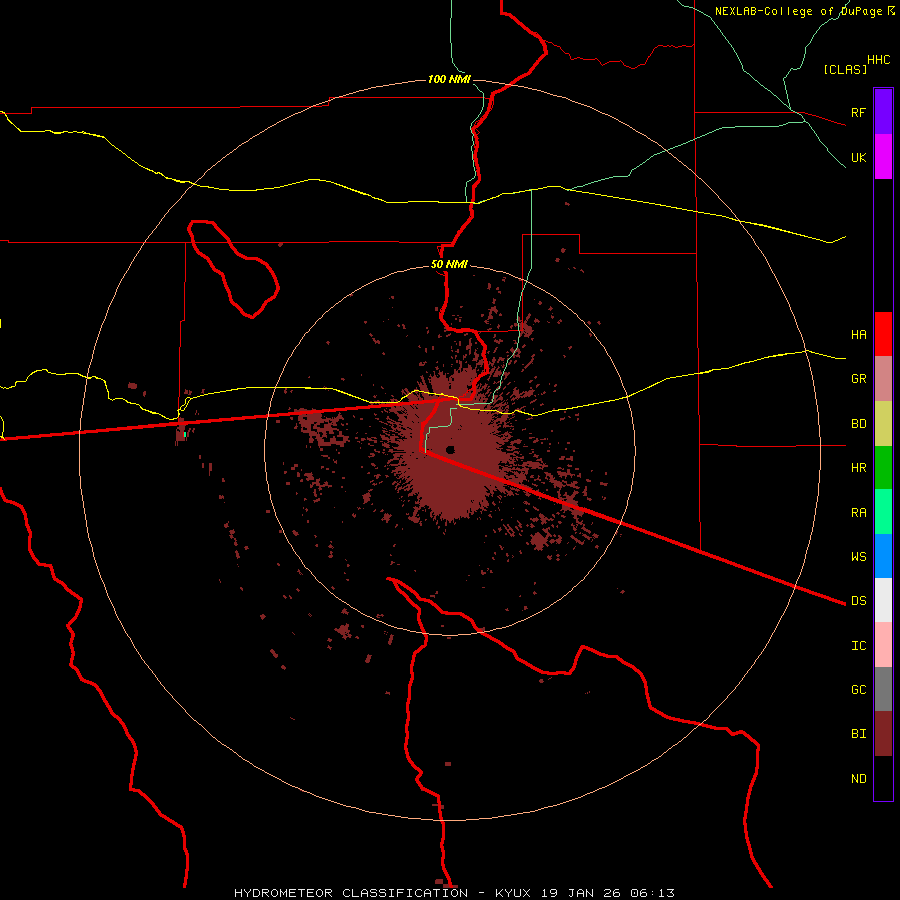This screenshot has width=900, height=900.
Task: Click the 06:13 timestamp
Action: coord(651,893)
